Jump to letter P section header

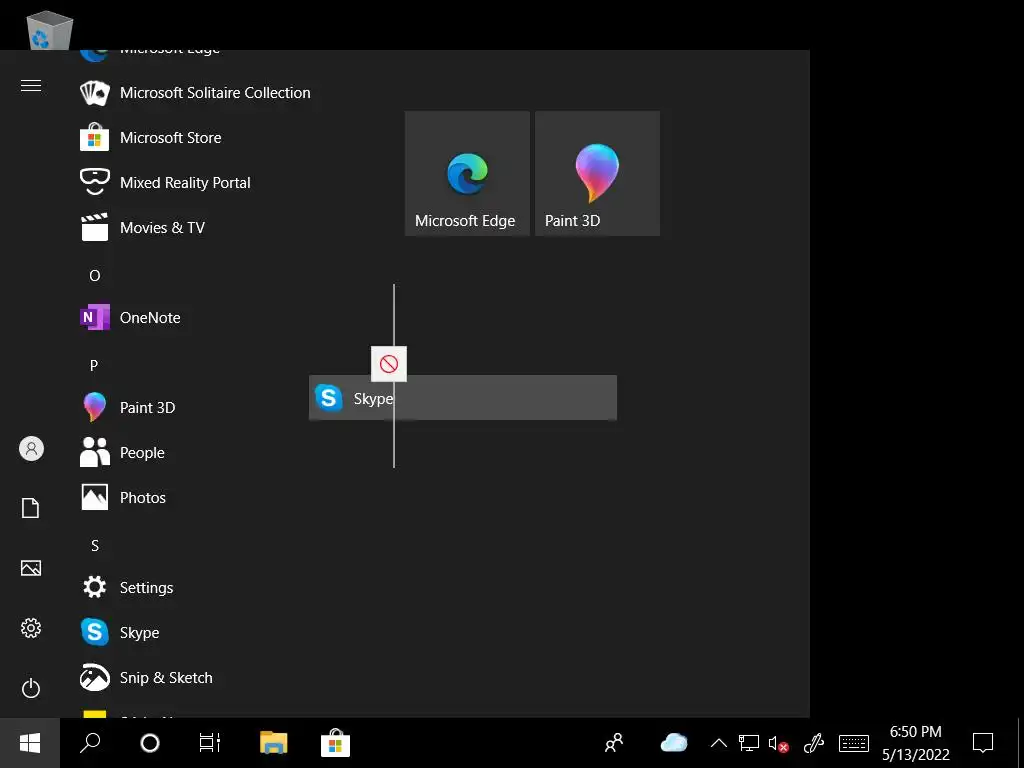pos(94,366)
